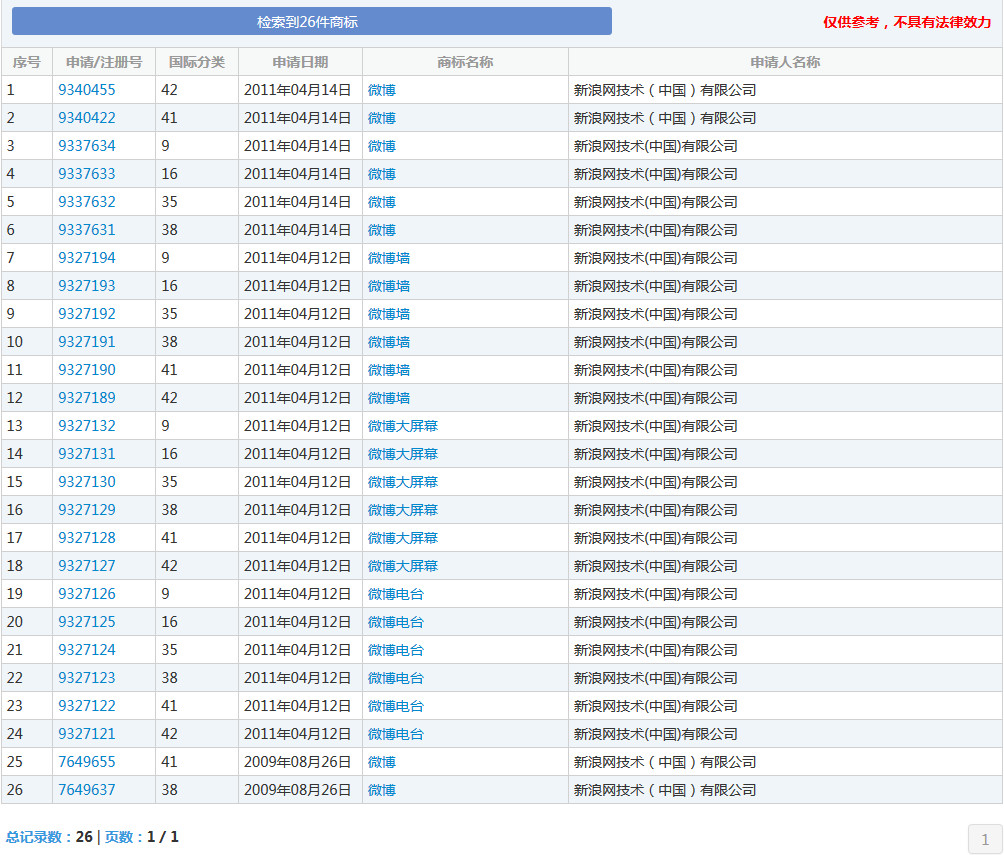Click 微博电台 trademark name in row 21

coord(396,650)
